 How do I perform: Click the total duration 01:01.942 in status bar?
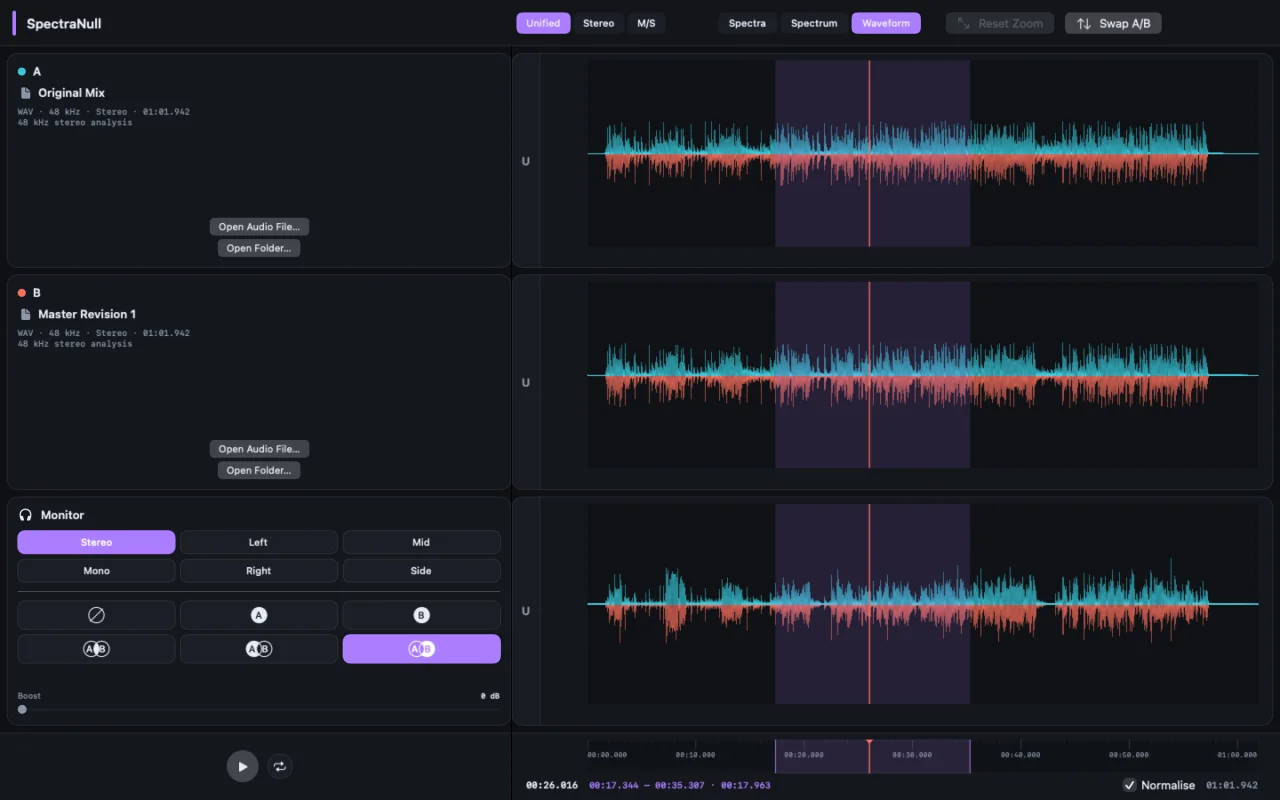1232,785
